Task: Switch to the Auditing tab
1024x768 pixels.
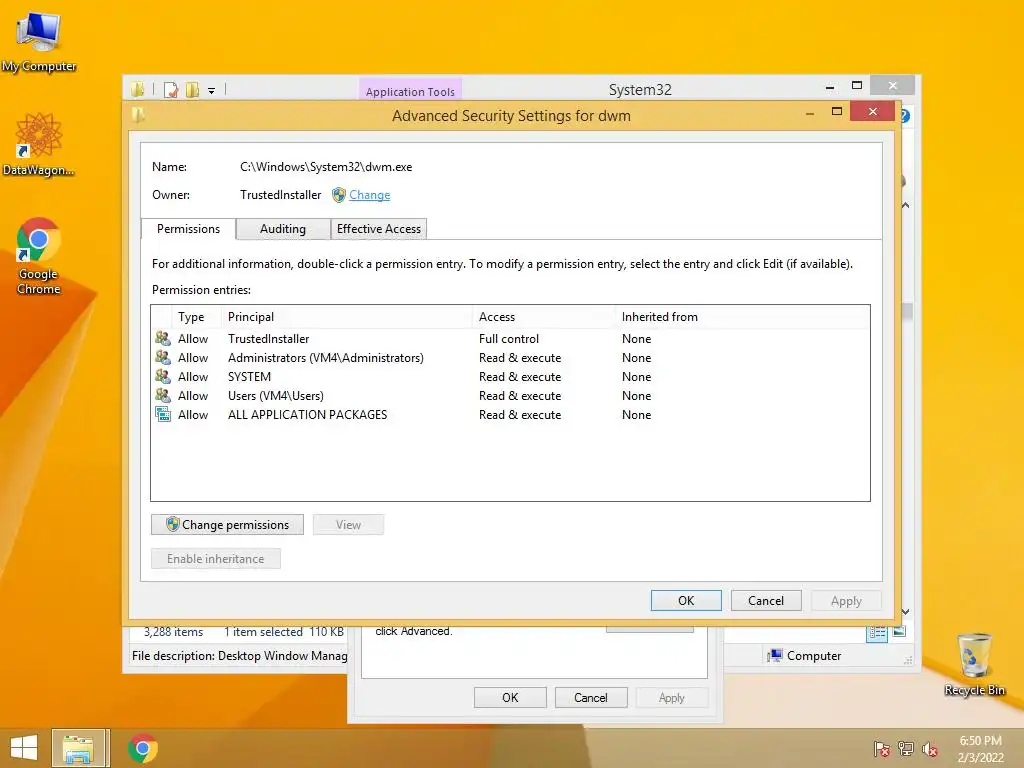Action: (283, 229)
